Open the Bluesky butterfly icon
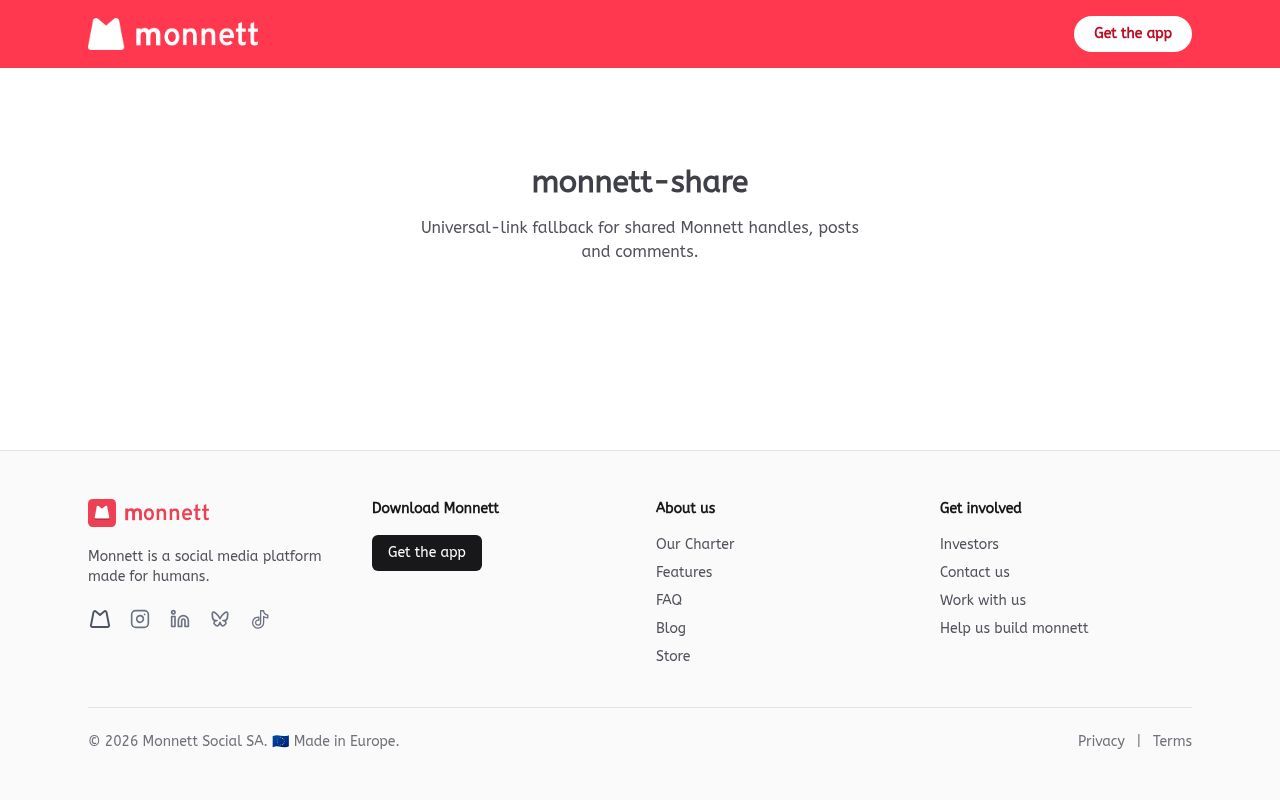Viewport: 1280px width, 800px height. coord(220,619)
